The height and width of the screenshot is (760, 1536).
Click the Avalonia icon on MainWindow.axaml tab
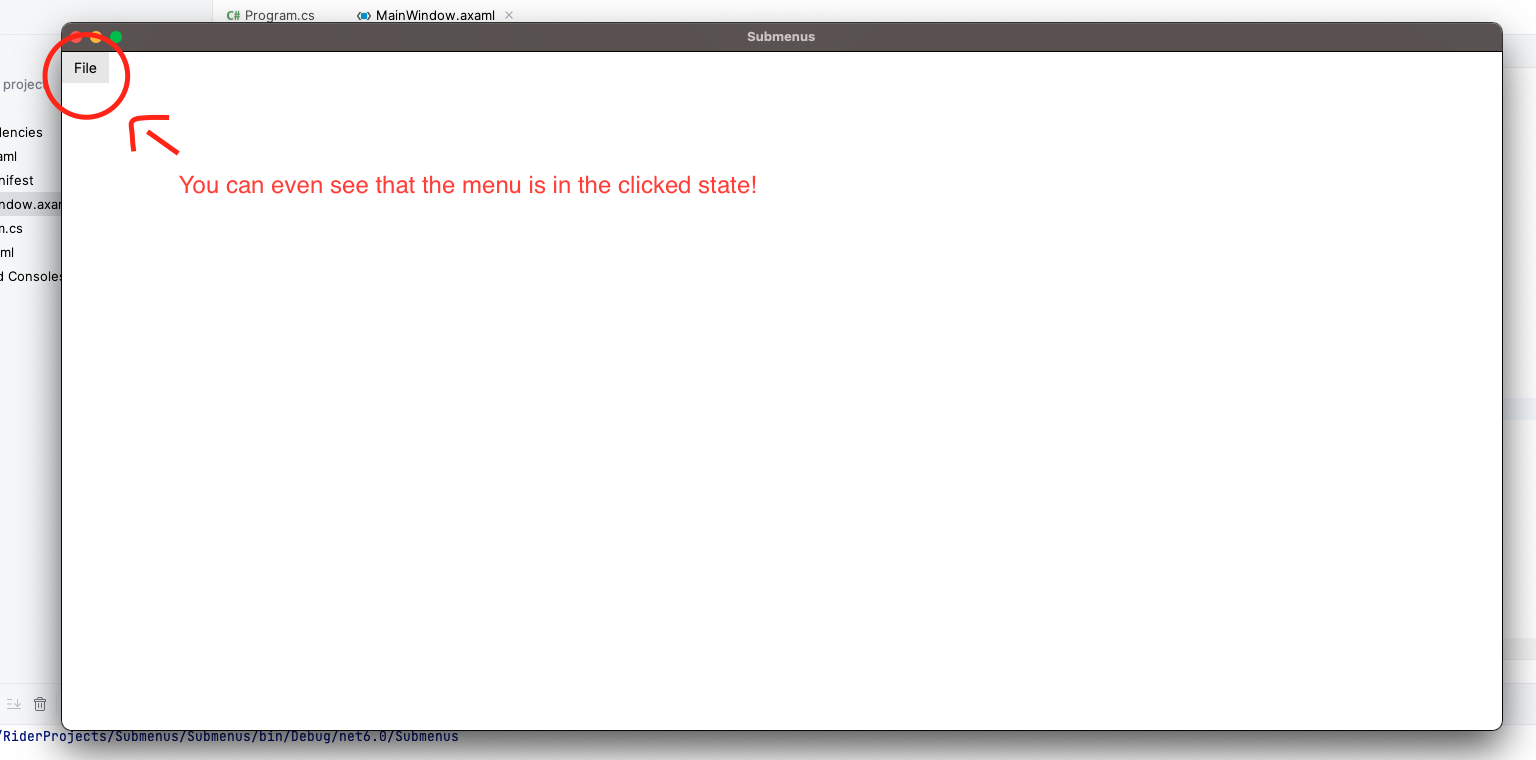(x=363, y=15)
